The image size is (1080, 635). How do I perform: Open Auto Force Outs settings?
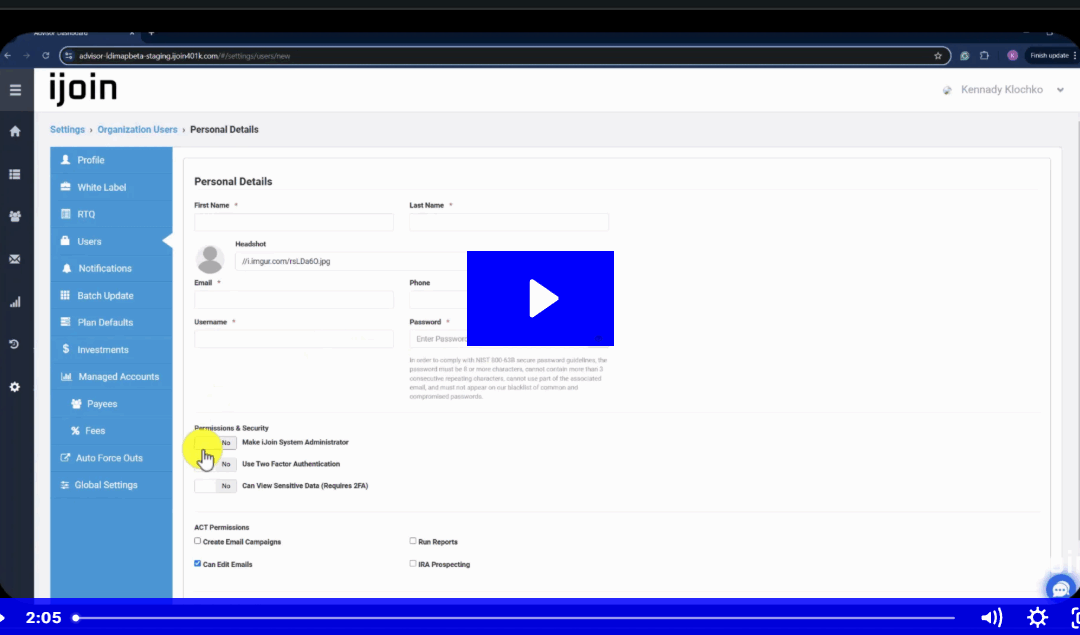coord(112,458)
